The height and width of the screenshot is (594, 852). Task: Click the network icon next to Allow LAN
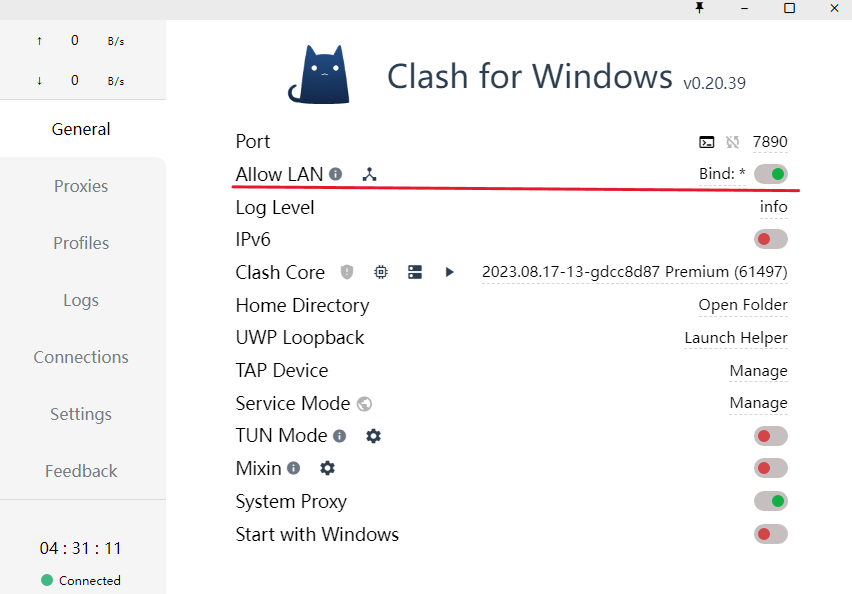369,174
